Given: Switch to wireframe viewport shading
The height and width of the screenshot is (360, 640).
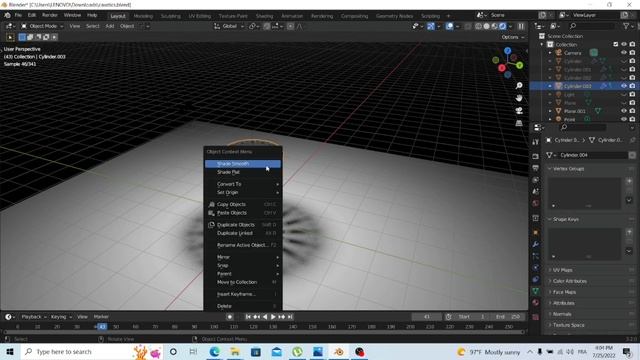Looking at the screenshot, I should coord(478,26).
